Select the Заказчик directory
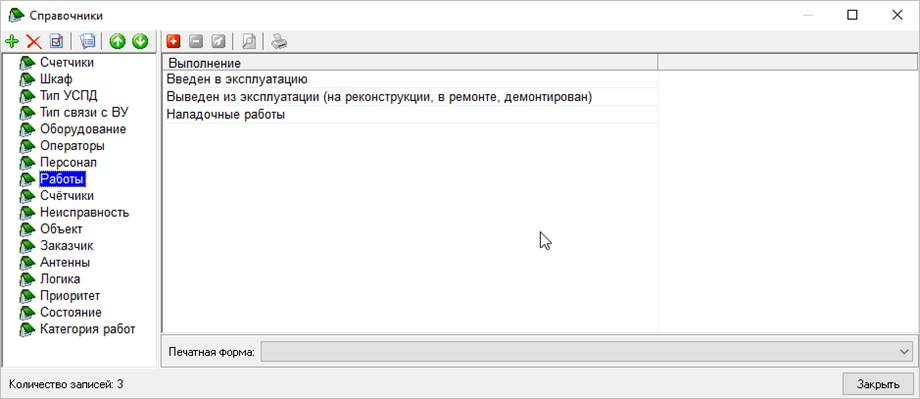Screen dimensions: 920x399 pos(66,246)
